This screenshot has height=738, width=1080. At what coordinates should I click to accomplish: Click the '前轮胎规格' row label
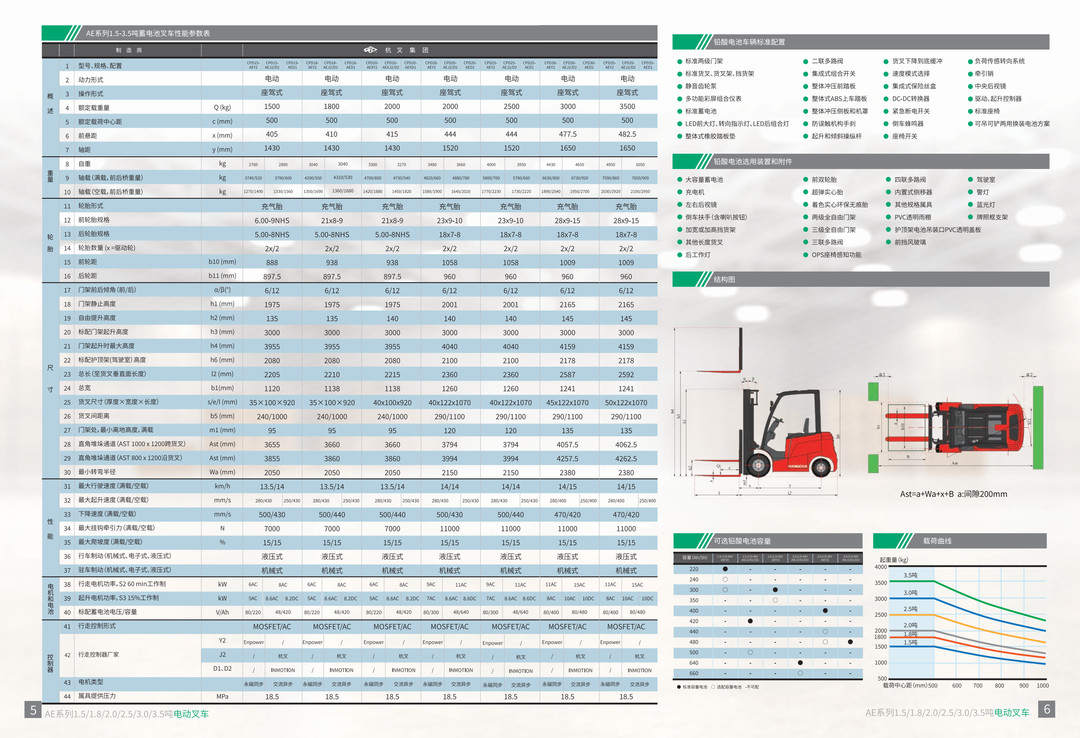point(94,220)
